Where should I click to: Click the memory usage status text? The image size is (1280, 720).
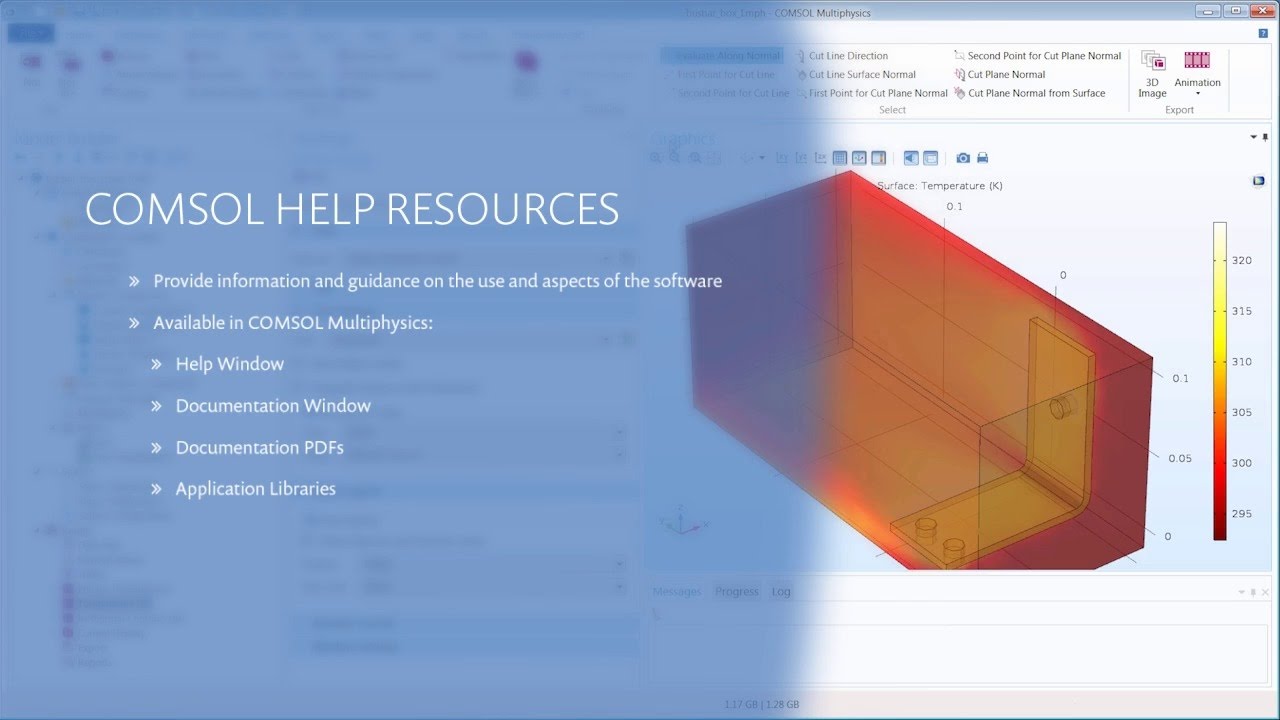point(762,704)
